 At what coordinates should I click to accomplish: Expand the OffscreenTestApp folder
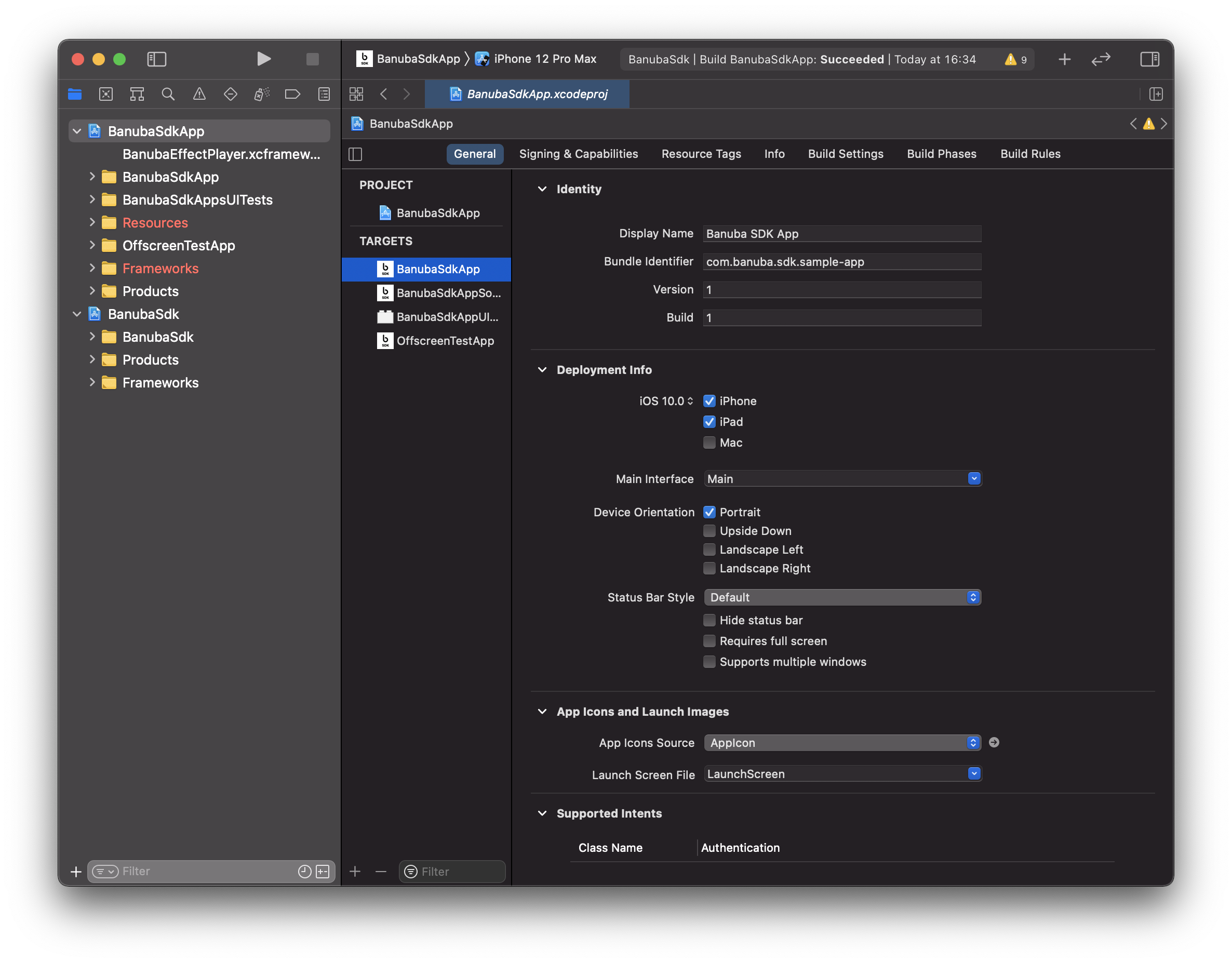(x=91, y=245)
